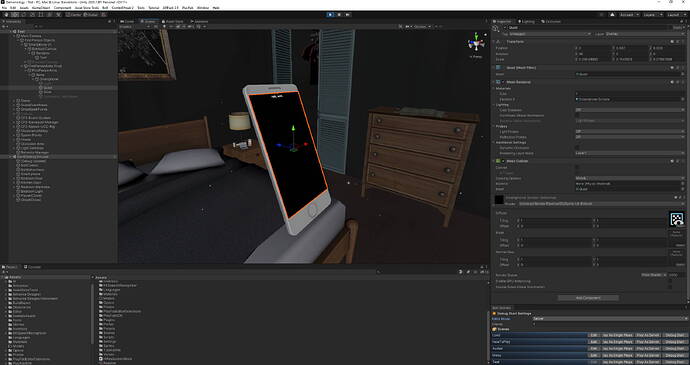
Task: Click the black material preview swatch
Action: point(499,200)
